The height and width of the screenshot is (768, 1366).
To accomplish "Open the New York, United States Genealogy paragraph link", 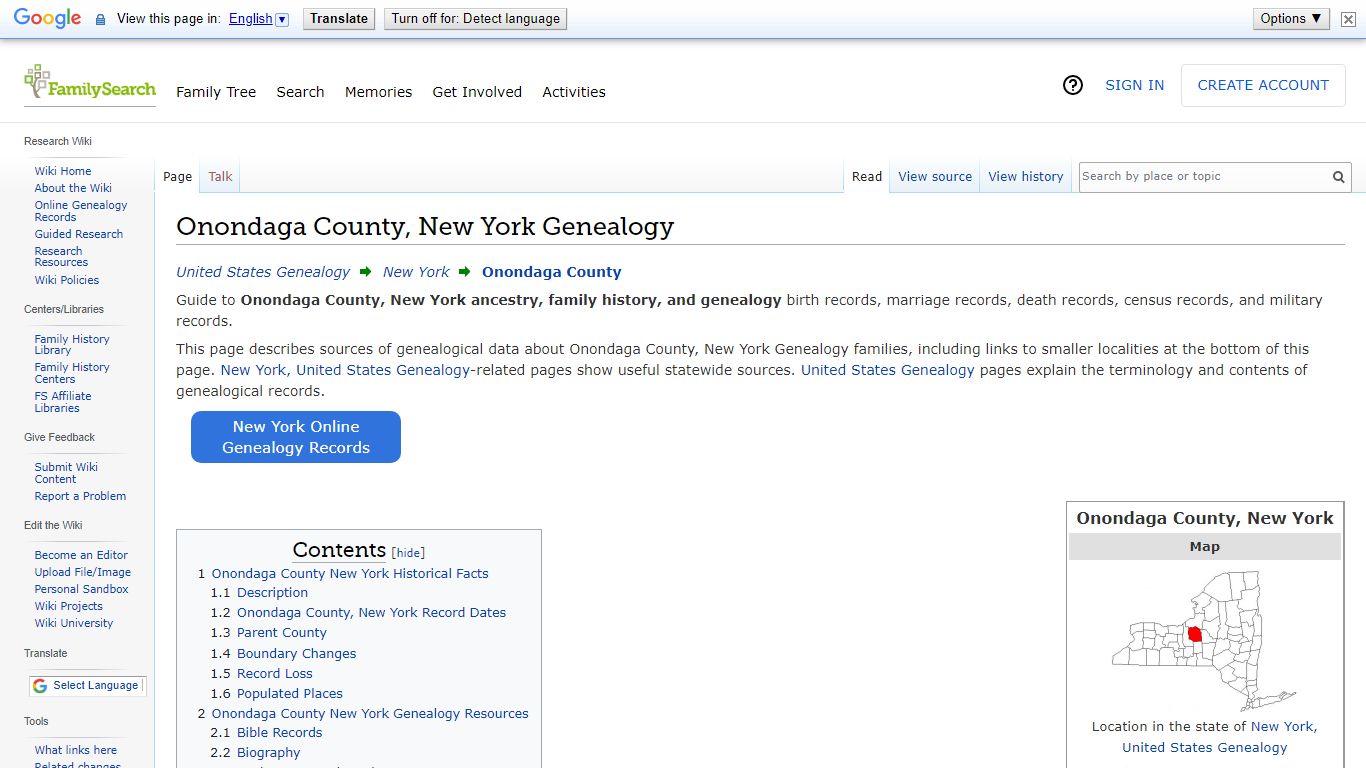I will pyautogui.click(x=345, y=370).
